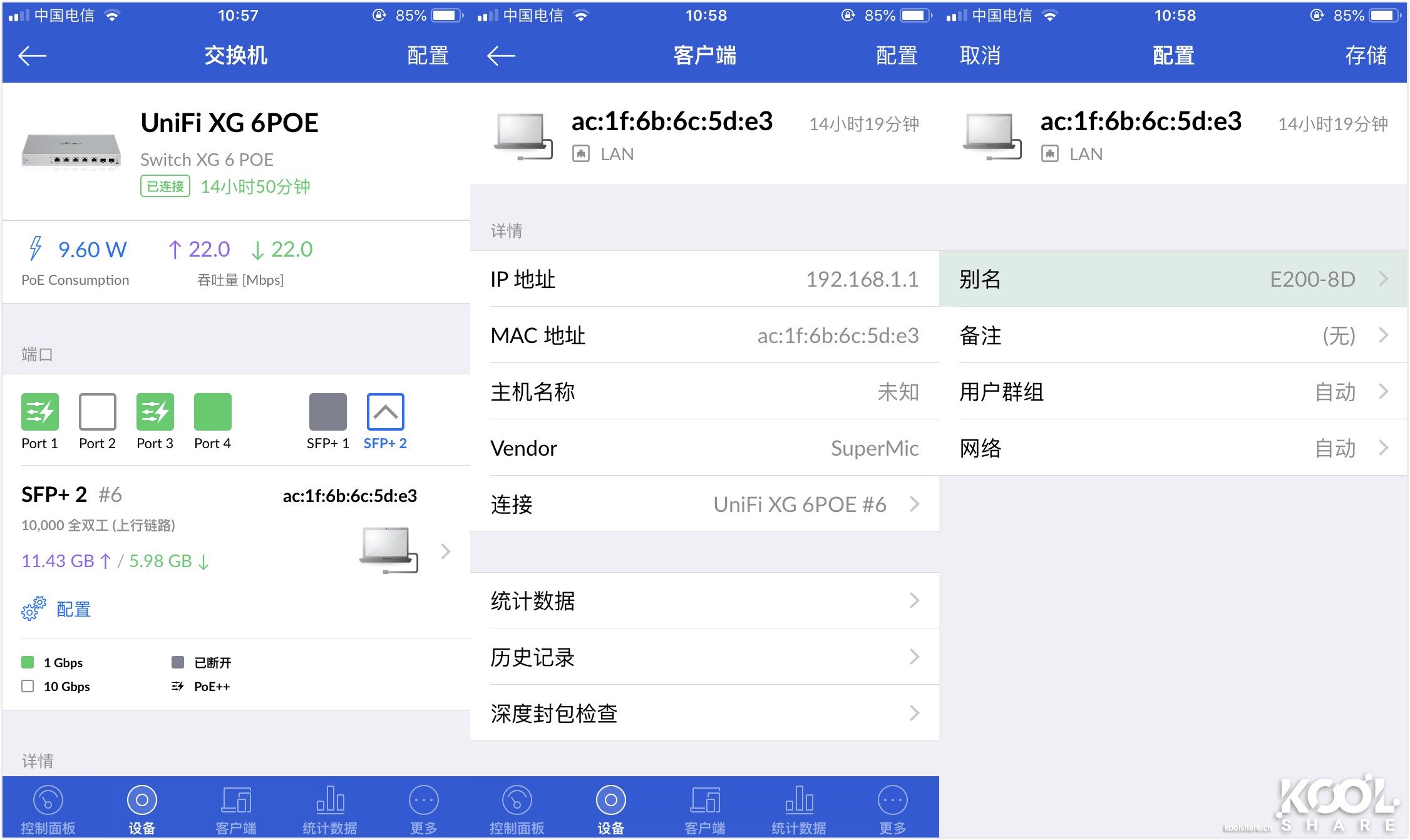The image size is (1410, 840).
Task: Switch to the 设备 devices tab
Action: 142,807
